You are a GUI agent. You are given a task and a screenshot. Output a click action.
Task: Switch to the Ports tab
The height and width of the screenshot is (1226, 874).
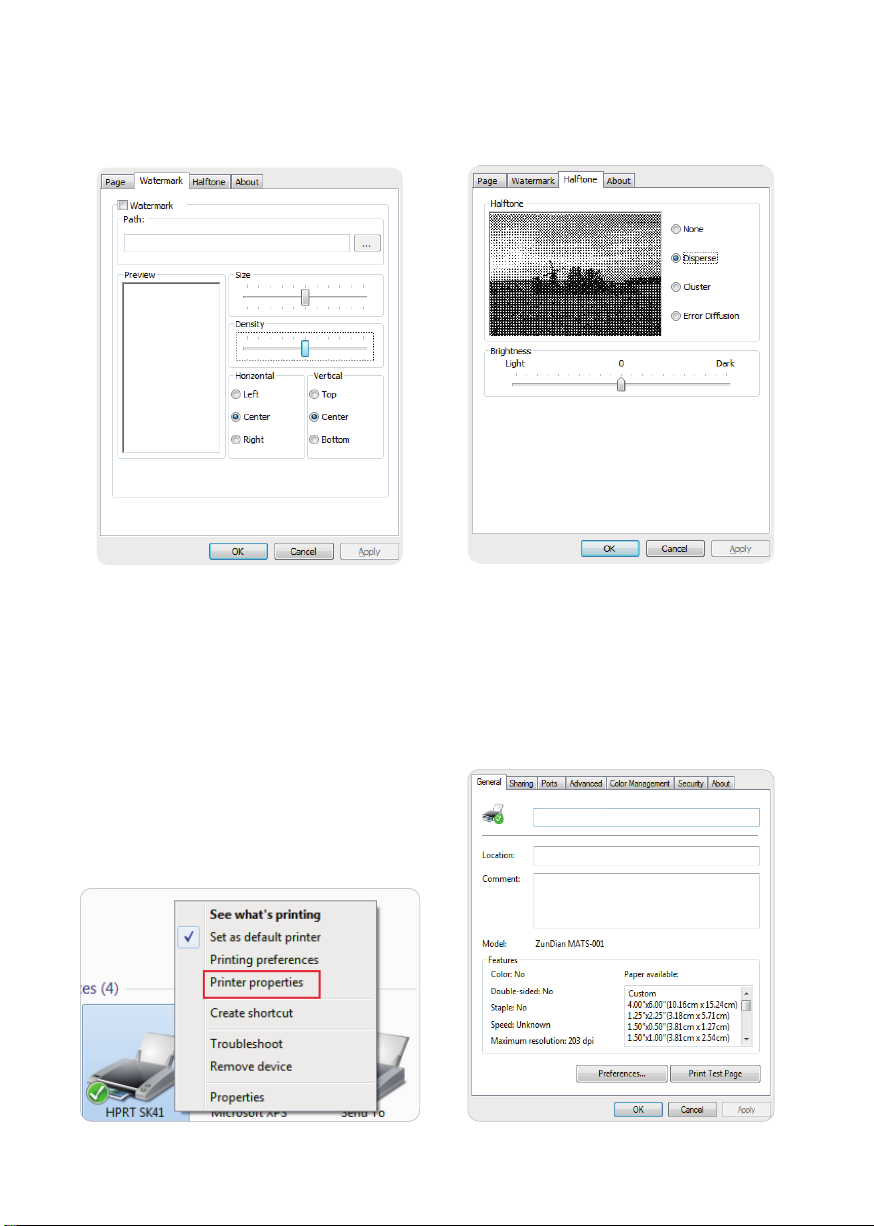click(x=550, y=784)
